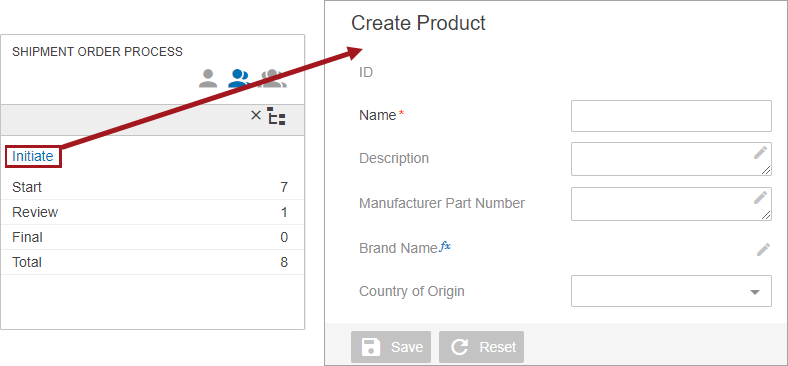Click the Initiate link
The height and width of the screenshot is (366, 788).
click(33, 156)
